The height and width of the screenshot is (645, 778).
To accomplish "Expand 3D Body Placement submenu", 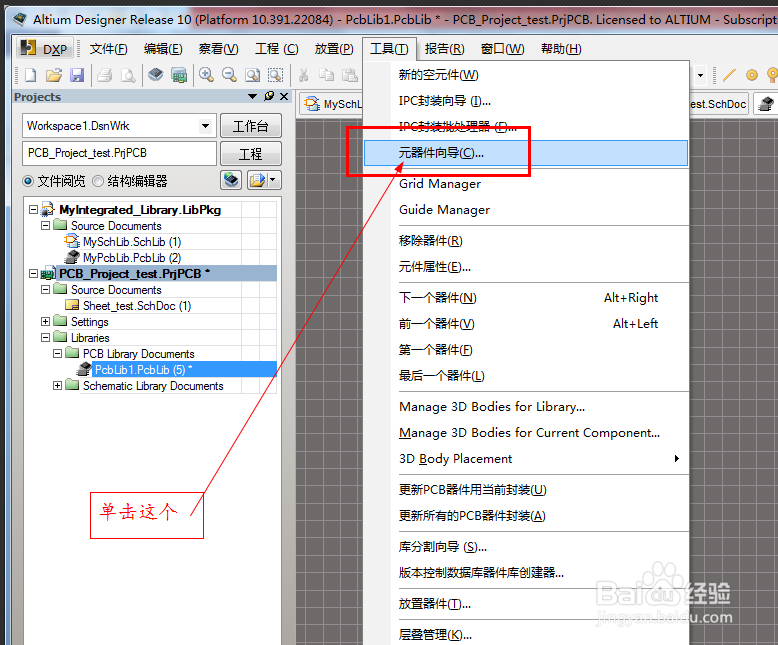I will pos(526,459).
